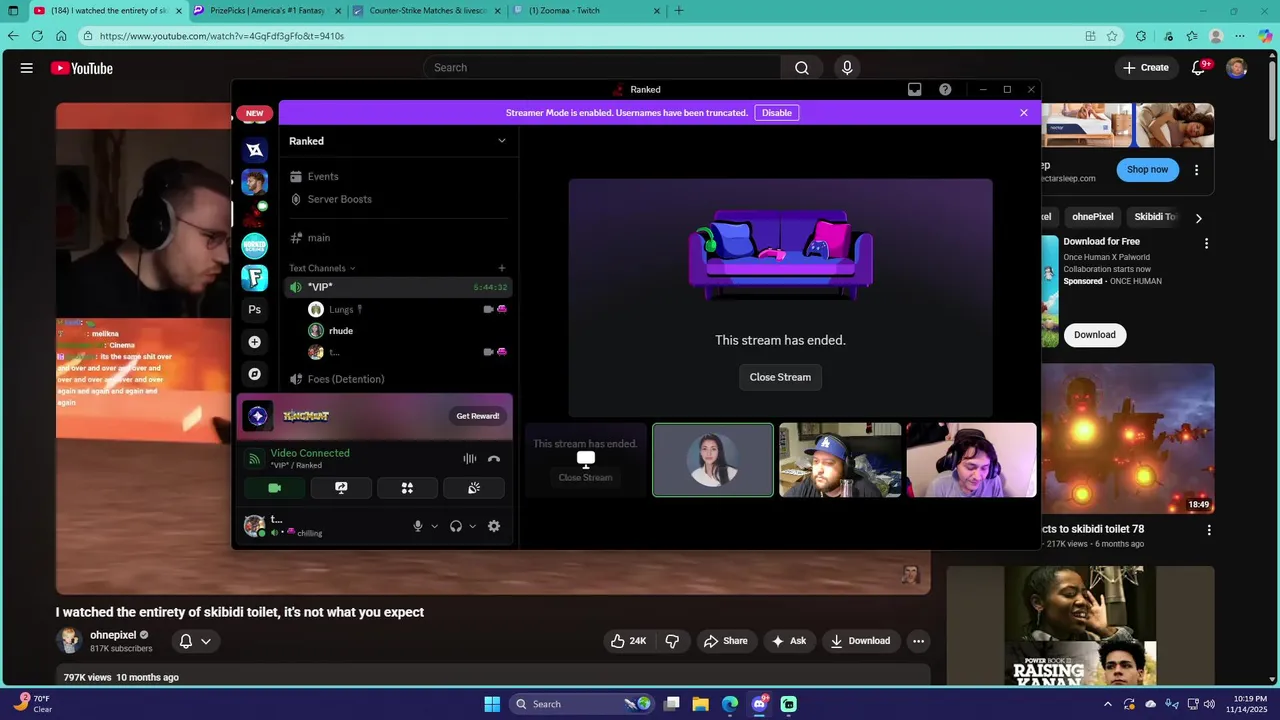Toggle the camera in Discord voice panel
Viewport: 1280px width, 720px height.
pyautogui.click(x=275, y=488)
